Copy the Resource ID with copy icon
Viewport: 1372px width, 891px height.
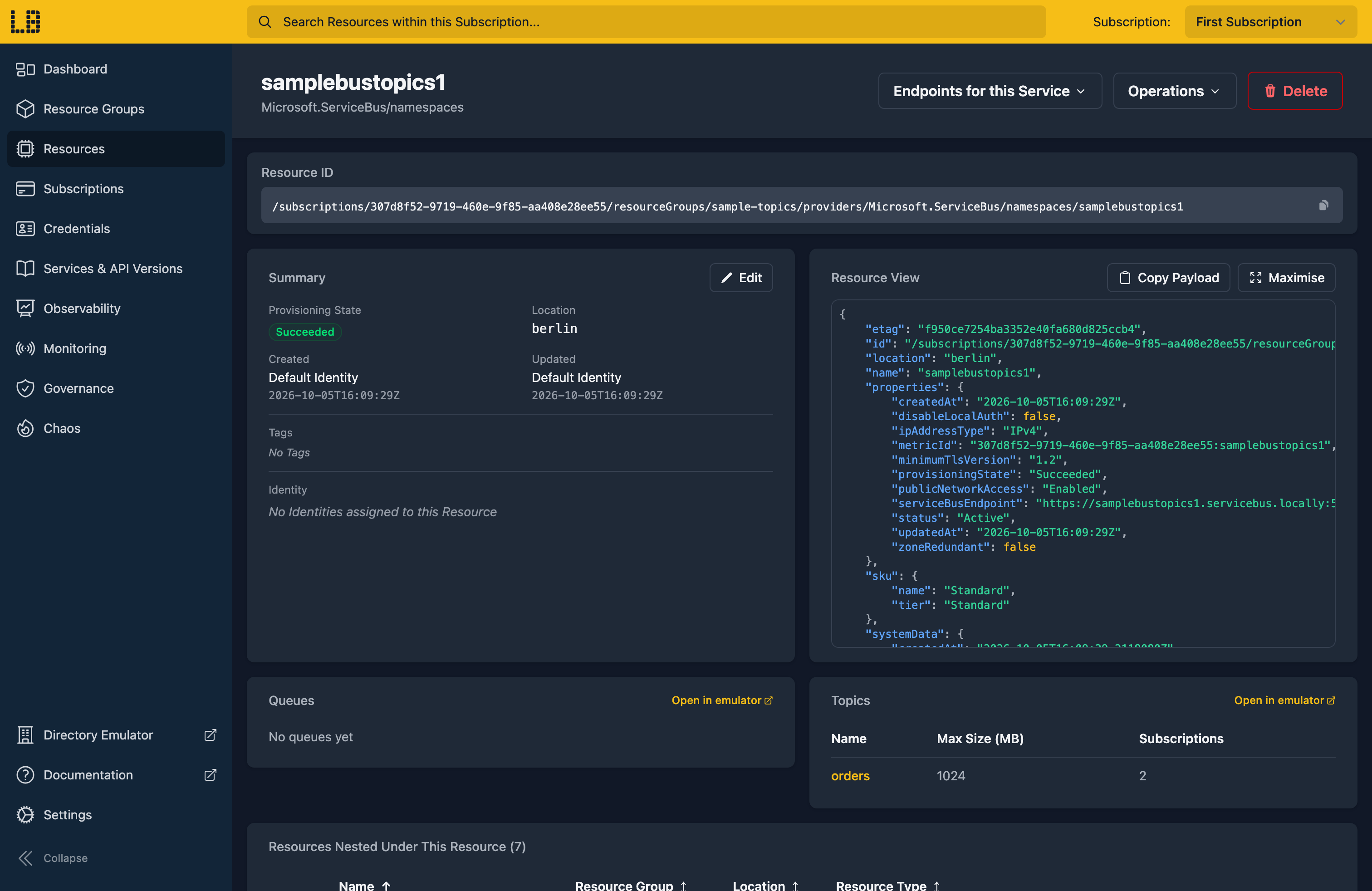(1323, 205)
